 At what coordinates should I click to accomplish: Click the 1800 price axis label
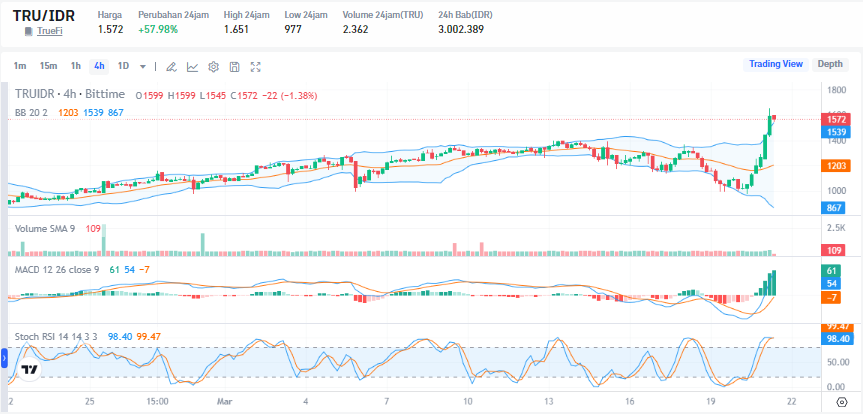click(x=836, y=90)
